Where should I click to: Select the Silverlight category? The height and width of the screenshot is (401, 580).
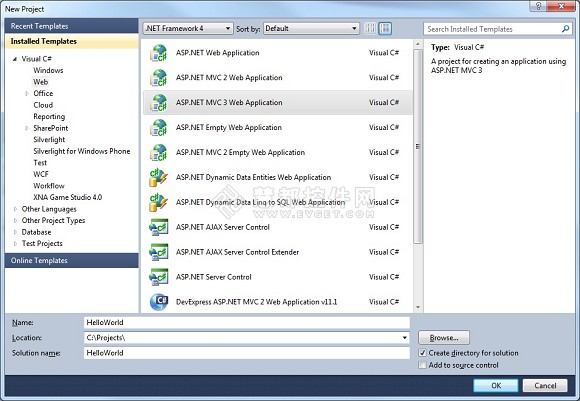pyautogui.click(x=49, y=140)
